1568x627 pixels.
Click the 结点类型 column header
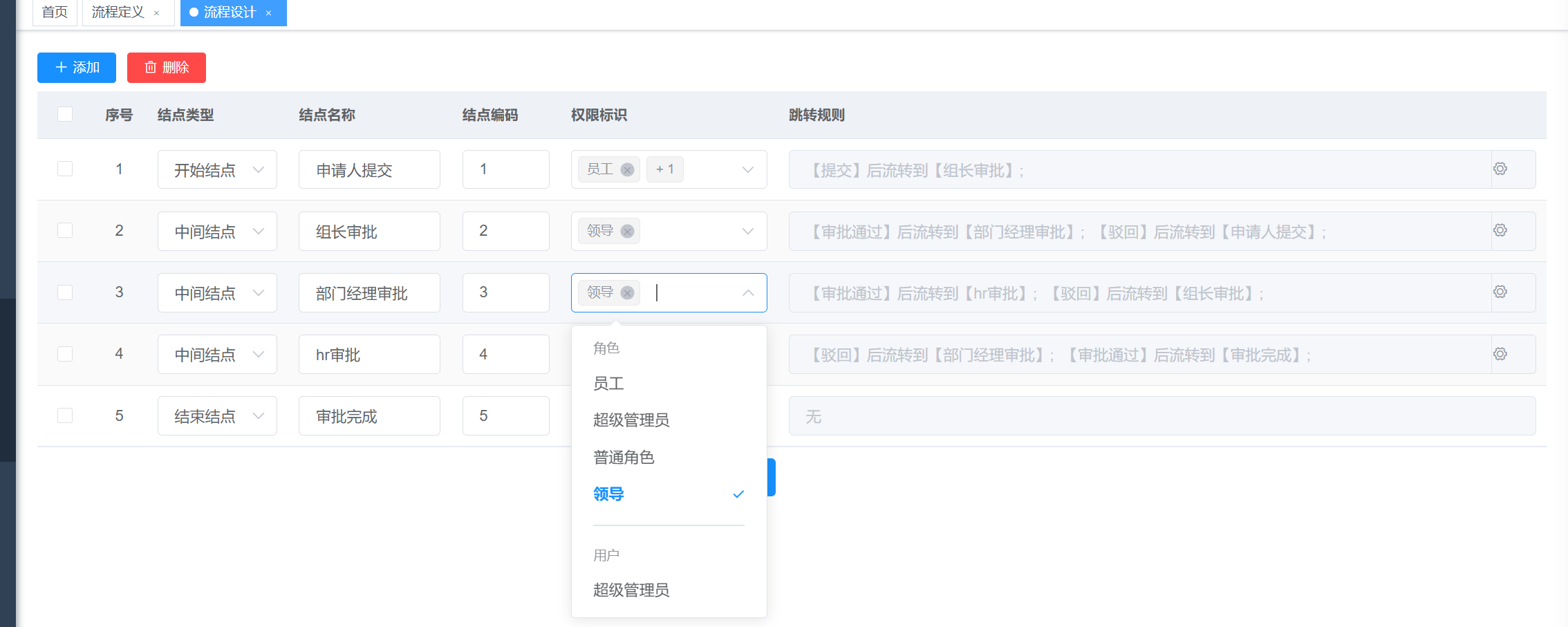click(x=185, y=115)
